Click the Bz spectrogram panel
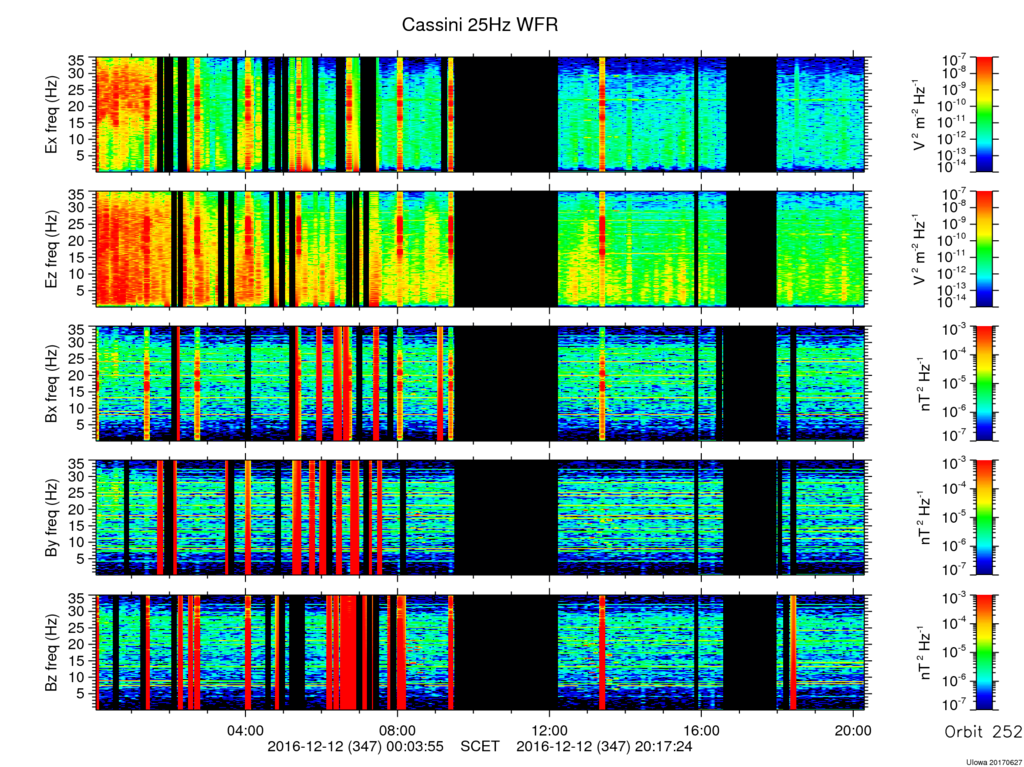 pyautogui.click(x=481, y=653)
